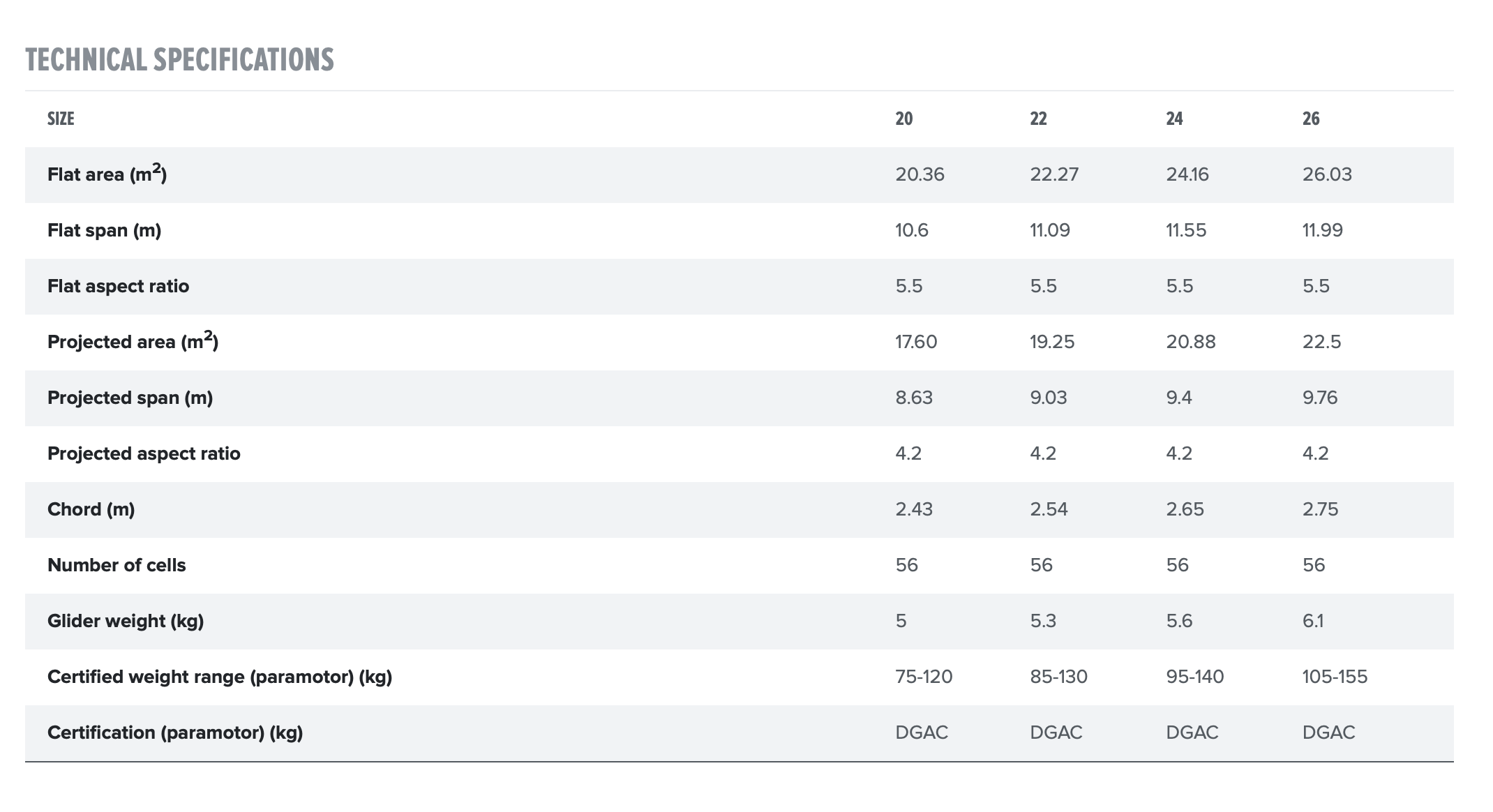Click the Certification (paramotor) row label
The width and height of the screenshot is (1493, 812).
tap(175, 732)
